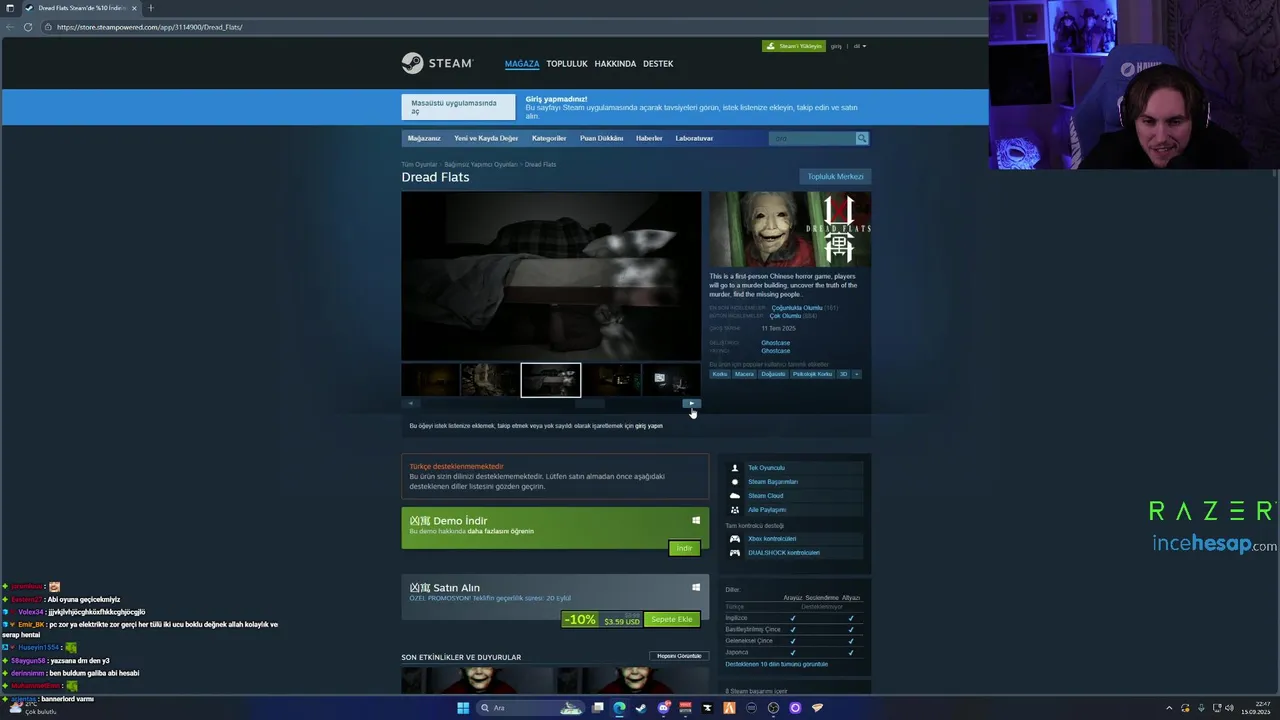The image size is (1280, 720).
Task: Expand more tags with plus button
Action: click(x=856, y=374)
